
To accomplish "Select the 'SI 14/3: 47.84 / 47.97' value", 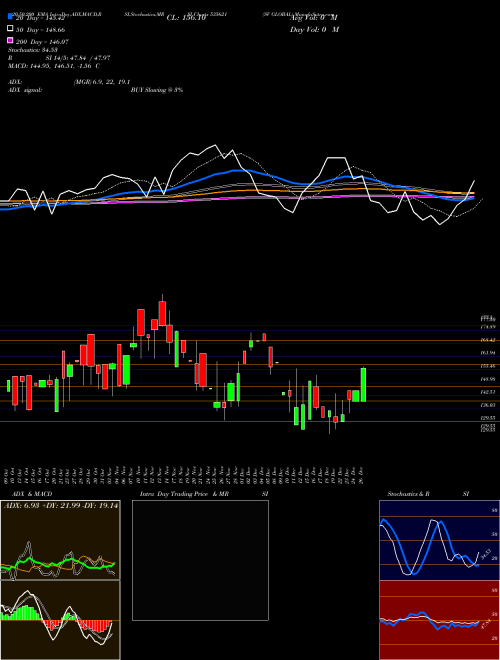I will pos(78,58).
